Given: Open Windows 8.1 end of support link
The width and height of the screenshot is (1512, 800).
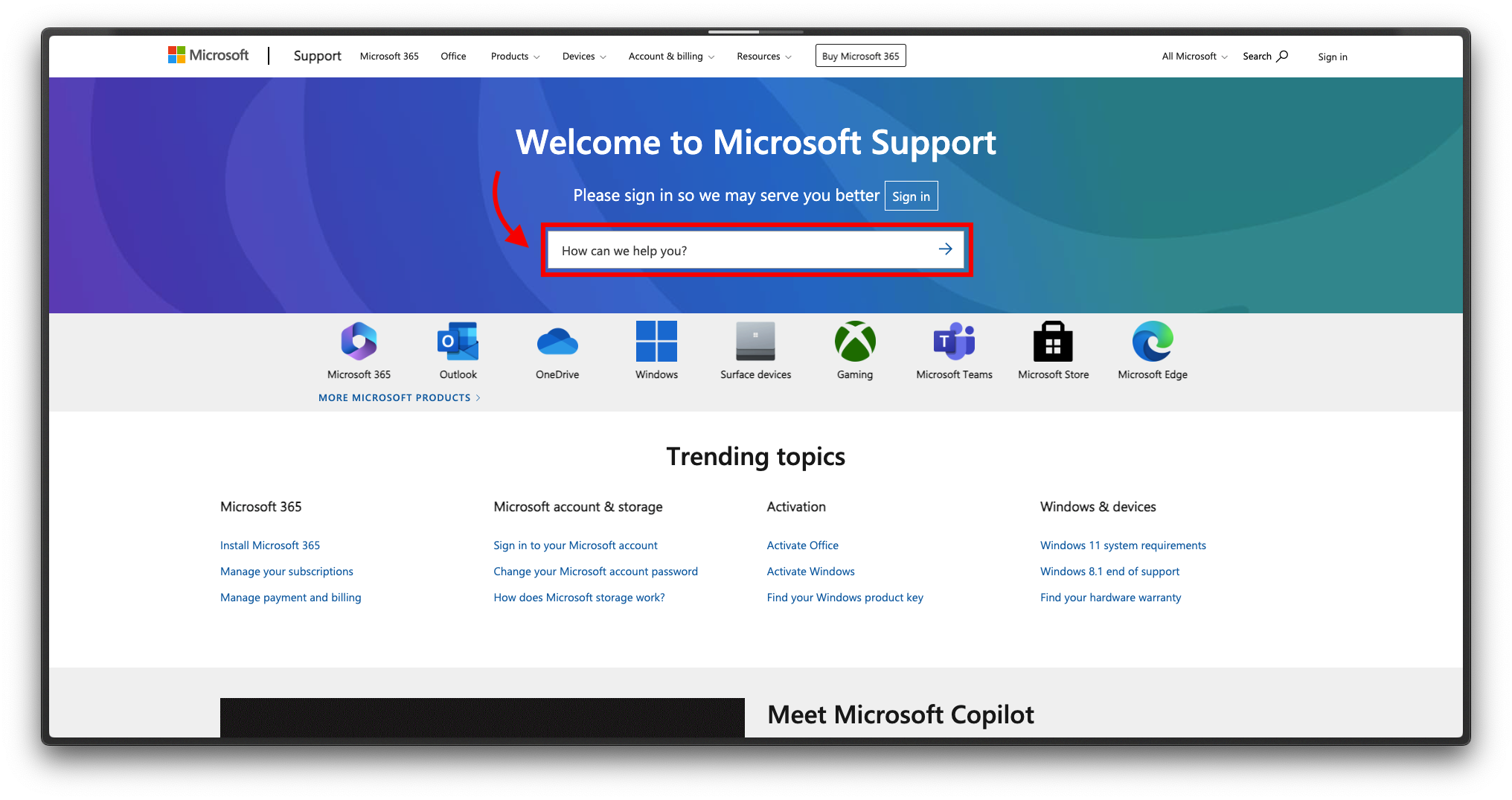Looking at the screenshot, I should point(1110,572).
